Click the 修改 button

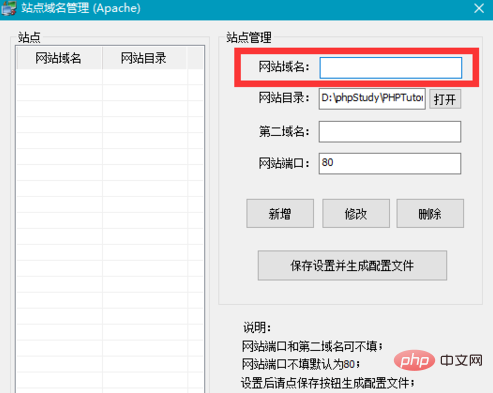[356, 214]
